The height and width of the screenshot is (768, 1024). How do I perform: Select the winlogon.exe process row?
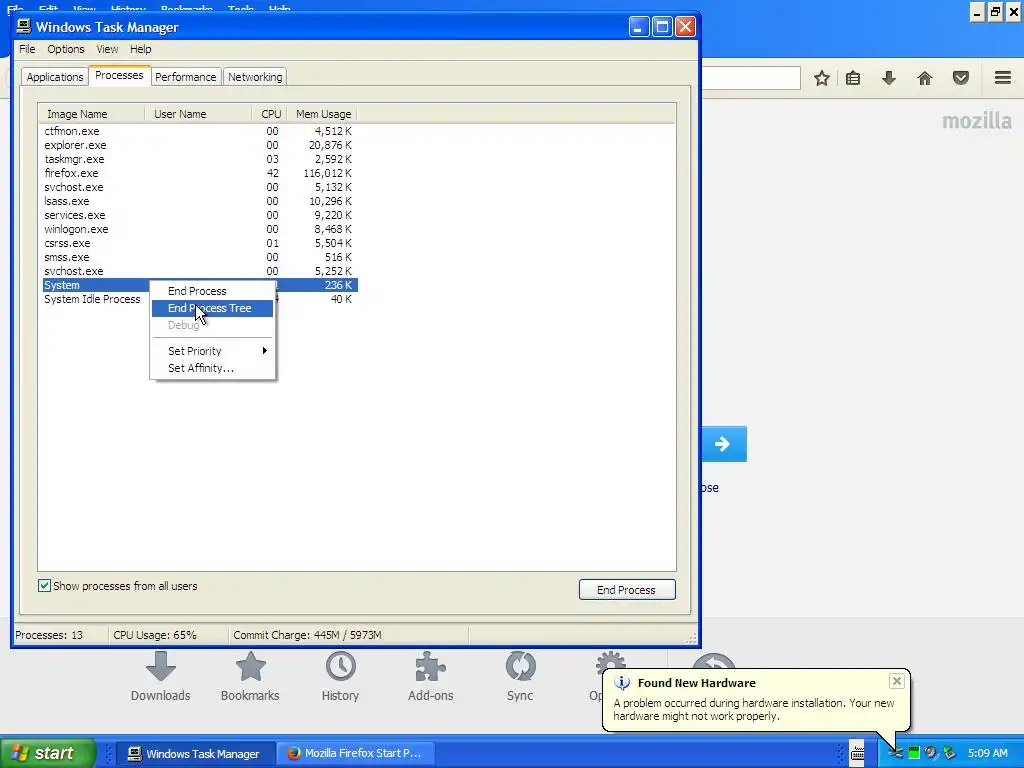point(200,229)
